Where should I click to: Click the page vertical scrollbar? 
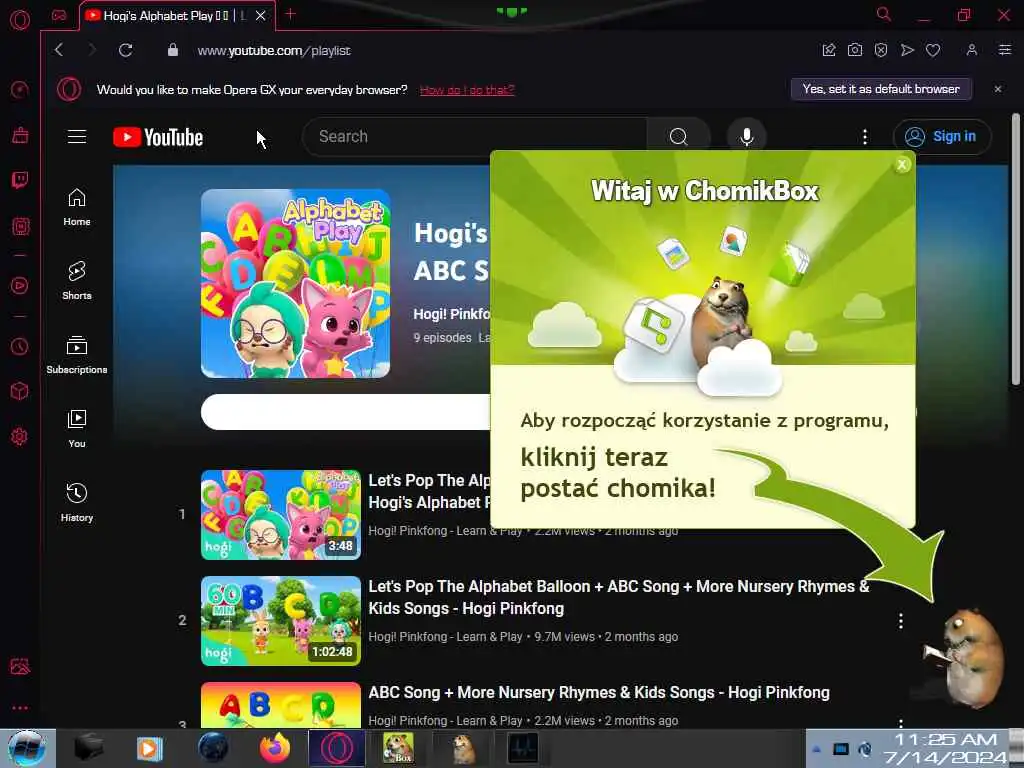tap(1016, 248)
